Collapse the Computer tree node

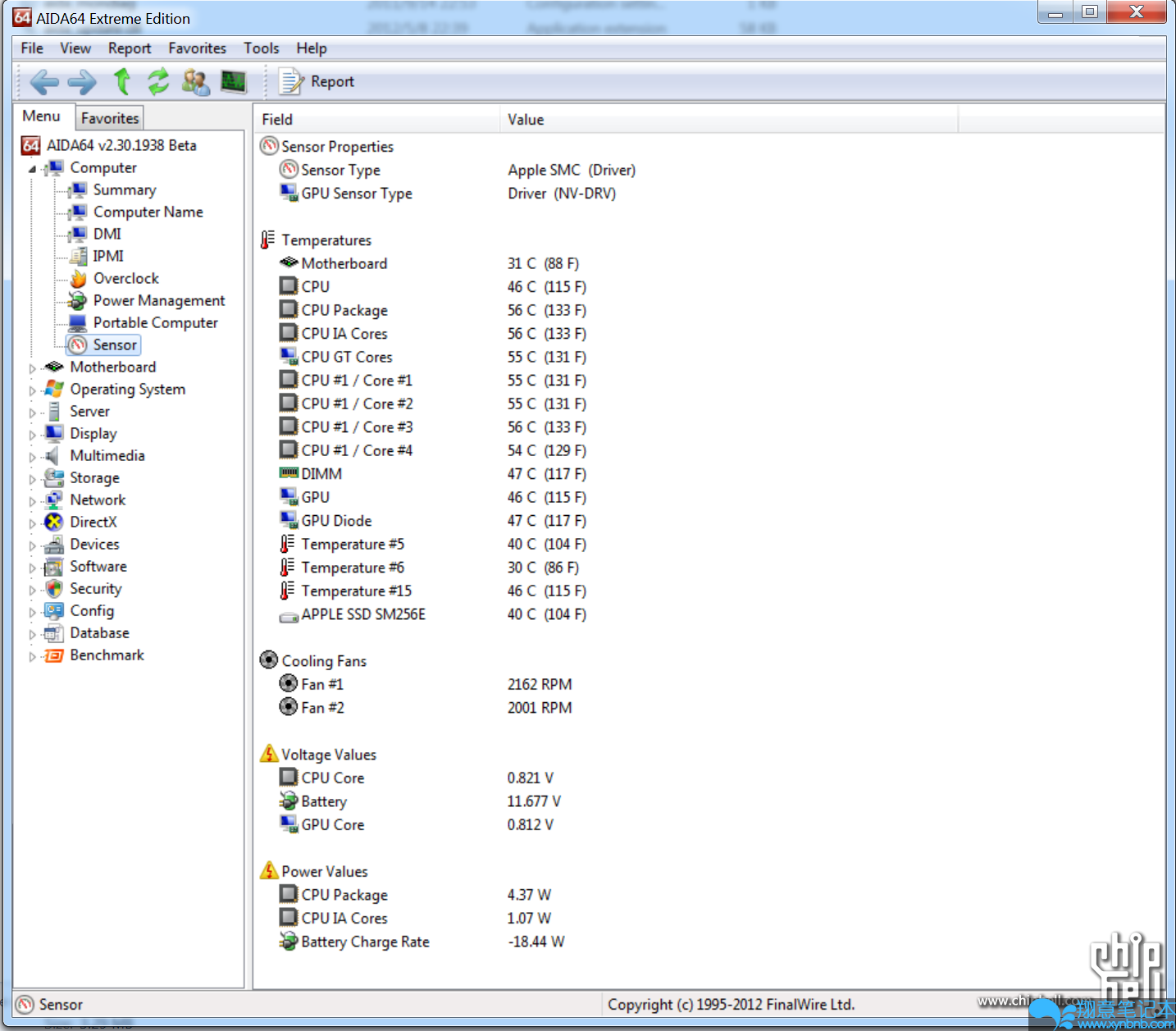33,169
